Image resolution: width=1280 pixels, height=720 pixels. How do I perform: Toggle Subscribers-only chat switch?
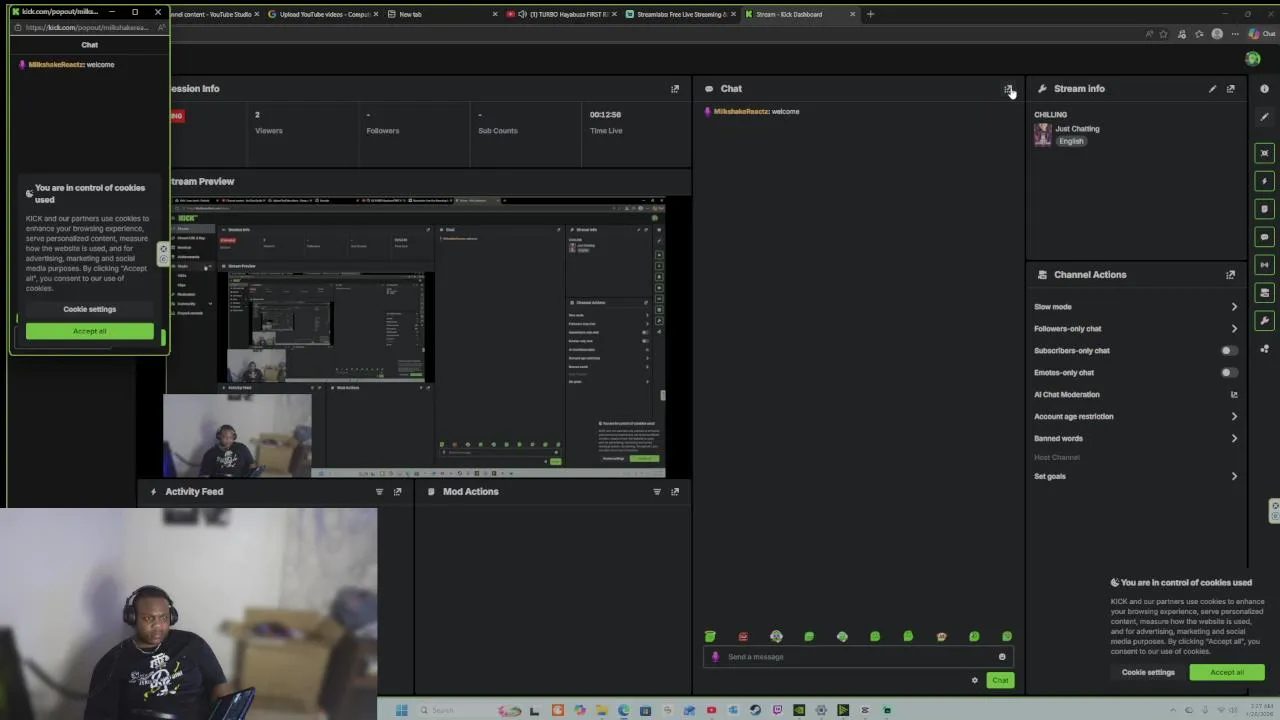pos(1229,351)
